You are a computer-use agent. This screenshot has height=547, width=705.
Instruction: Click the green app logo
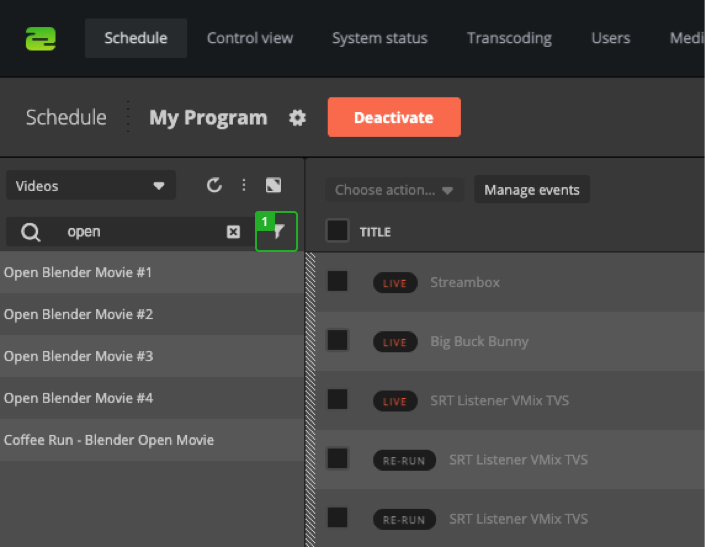pos(41,38)
